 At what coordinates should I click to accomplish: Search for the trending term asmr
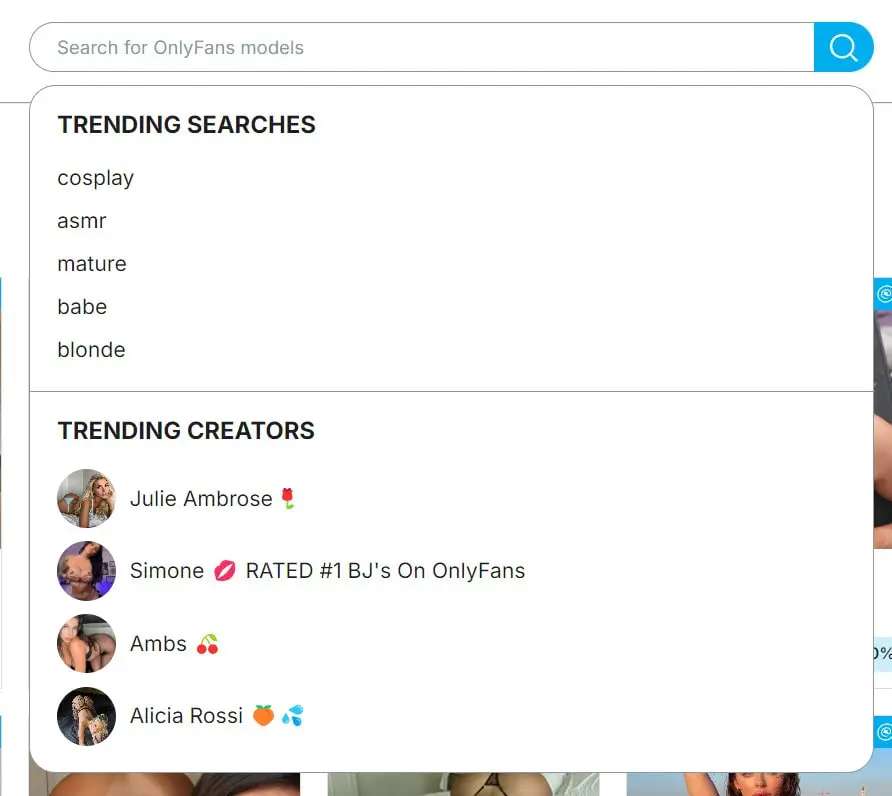[81, 221]
